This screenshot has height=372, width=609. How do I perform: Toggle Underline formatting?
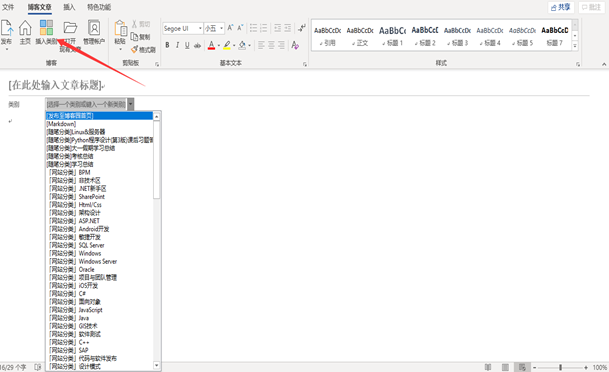pyautogui.click(x=187, y=45)
